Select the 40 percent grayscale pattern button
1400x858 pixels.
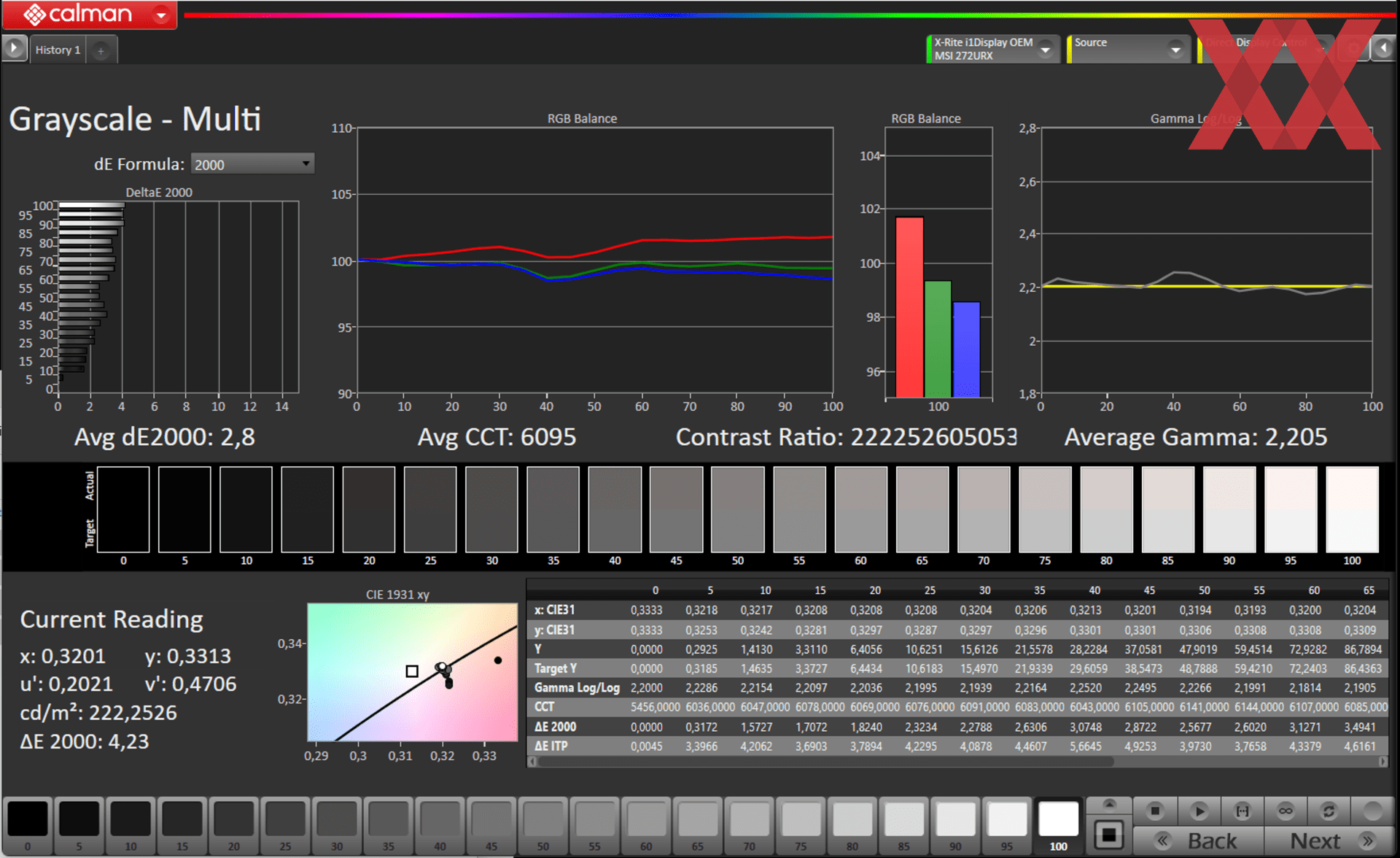coord(440,825)
